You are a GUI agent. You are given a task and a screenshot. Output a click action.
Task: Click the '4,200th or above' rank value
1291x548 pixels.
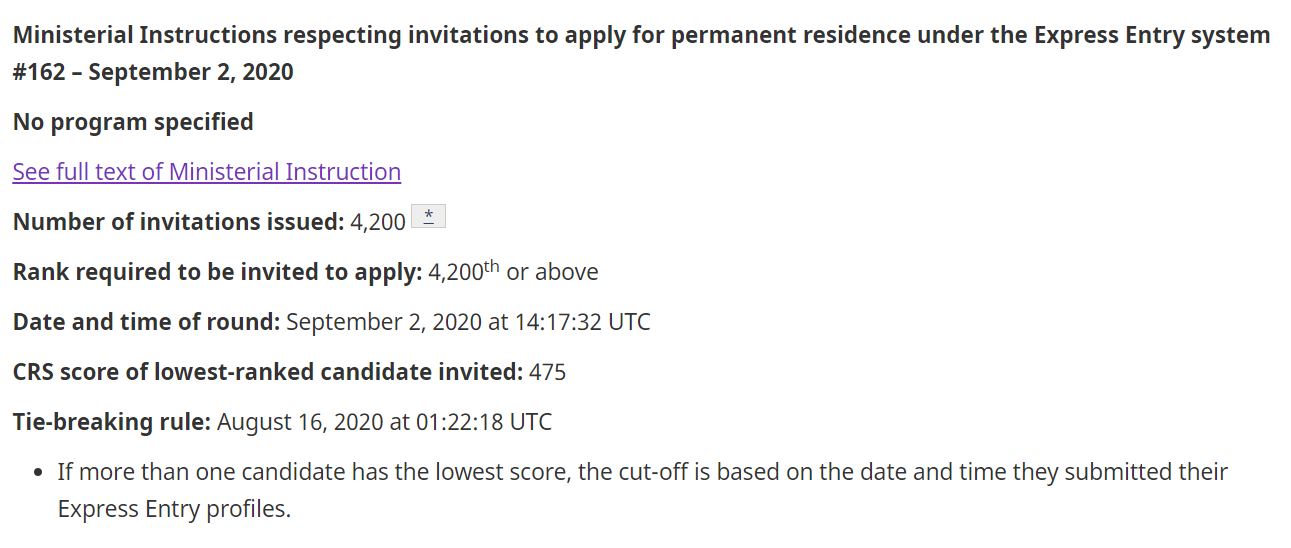(x=513, y=271)
